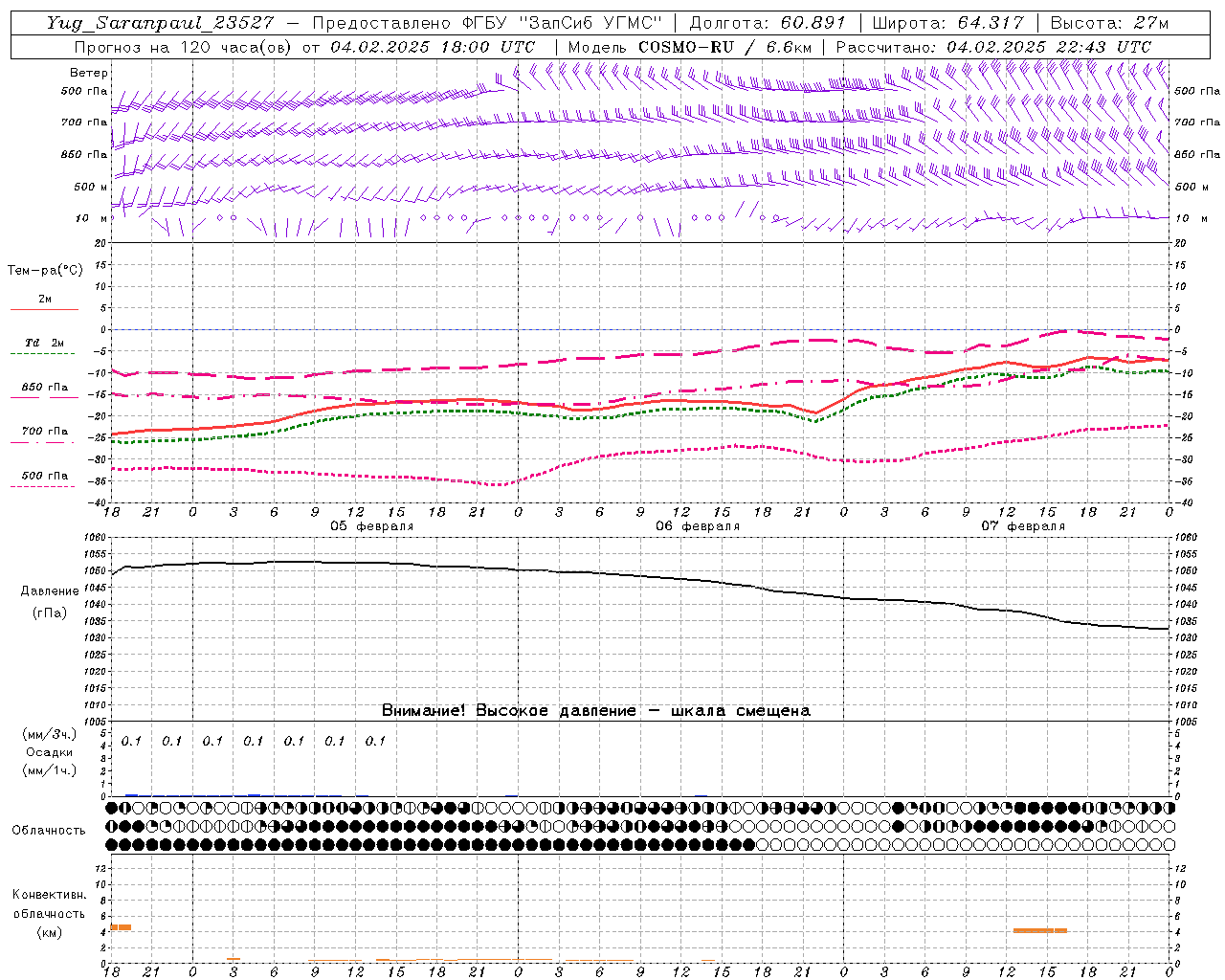The width and height of the screenshot is (1225, 980).
Task: Click the left 1005 pressure axis value
Action: [x=97, y=722]
